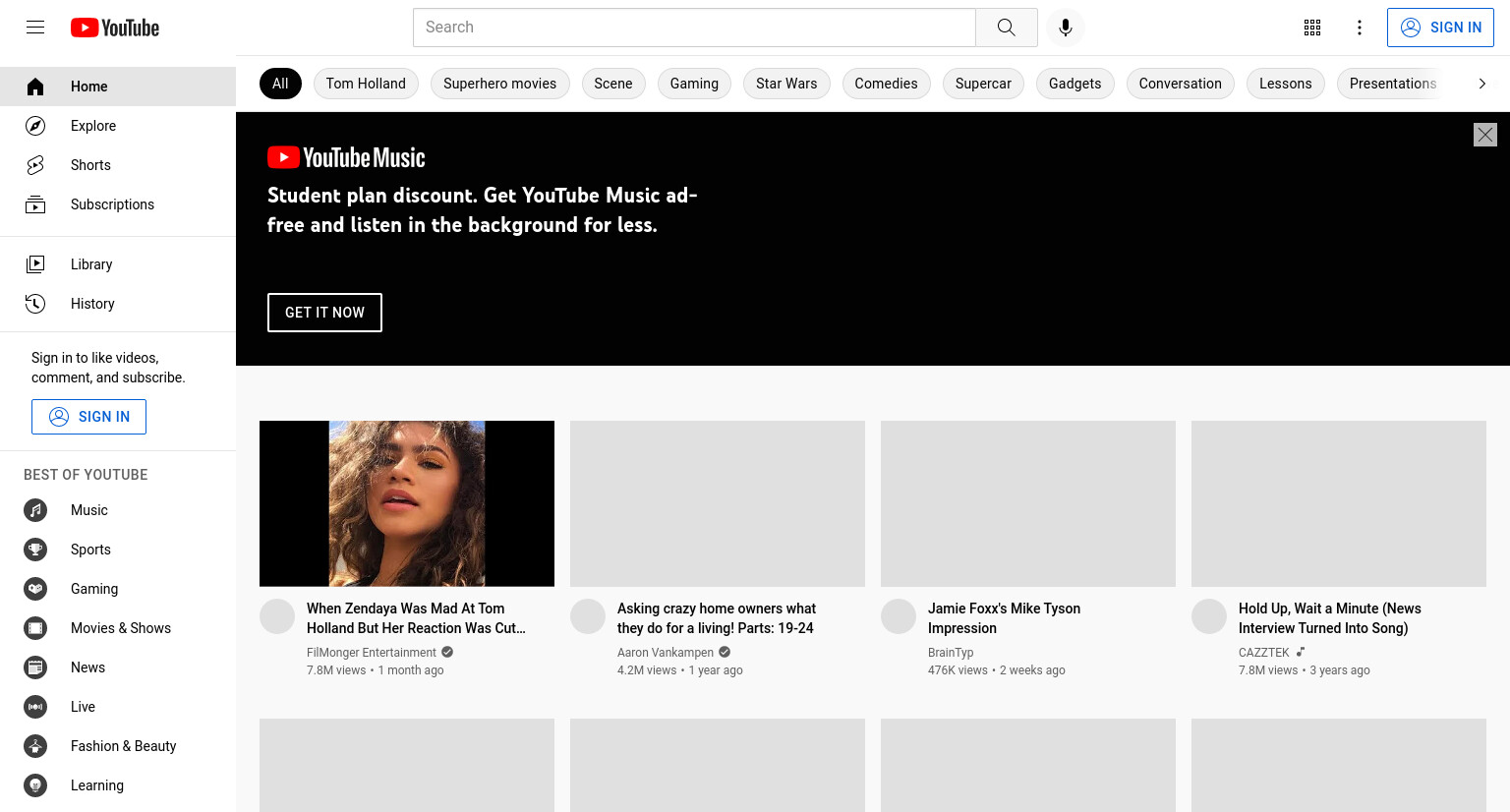Click the sidebar SIGN IN button
1510x812 pixels.
[88, 417]
